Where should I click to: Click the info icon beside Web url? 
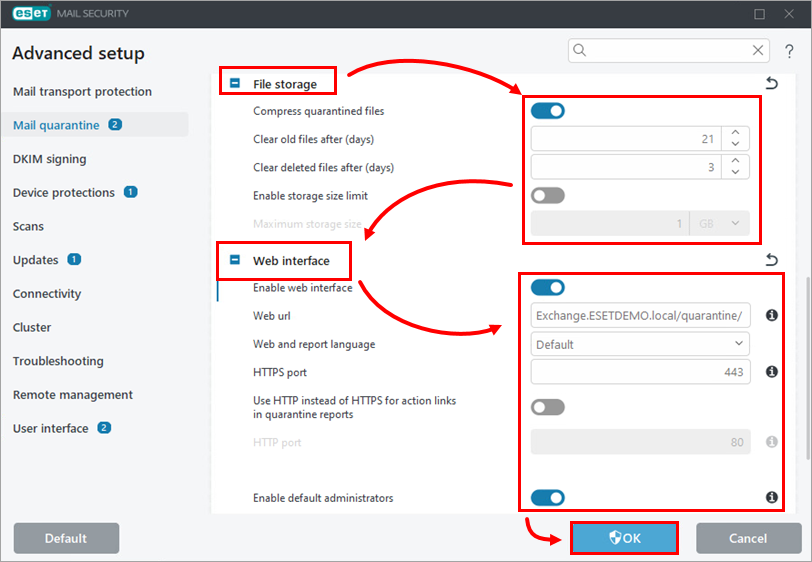click(x=771, y=316)
